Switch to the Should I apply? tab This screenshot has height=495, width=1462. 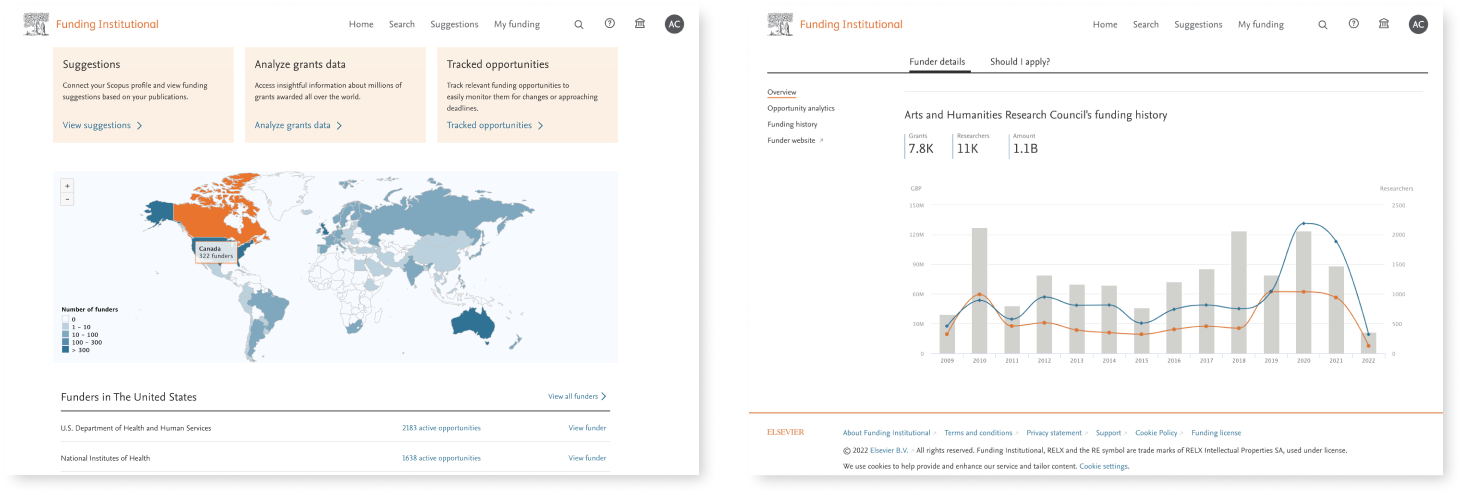click(1020, 62)
